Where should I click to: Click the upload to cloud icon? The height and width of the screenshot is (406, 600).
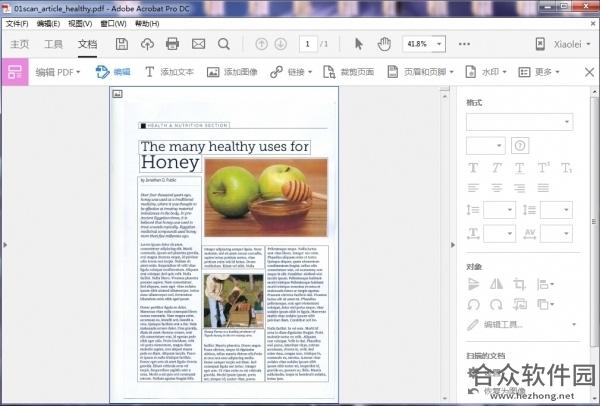147,44
